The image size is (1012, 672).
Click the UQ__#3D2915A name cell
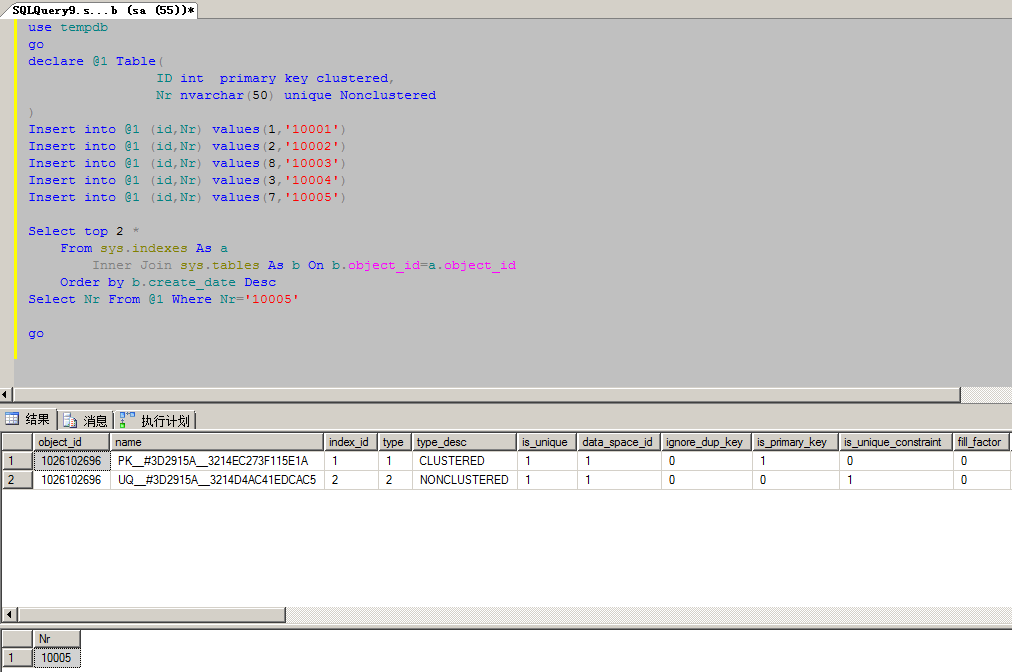(x=216, y=480)
